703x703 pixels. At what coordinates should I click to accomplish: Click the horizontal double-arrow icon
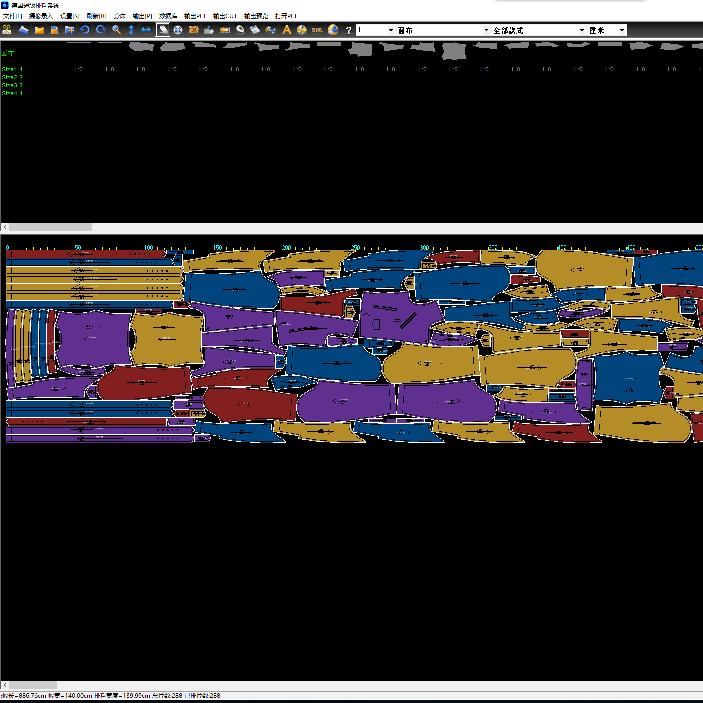pos(146,30)
